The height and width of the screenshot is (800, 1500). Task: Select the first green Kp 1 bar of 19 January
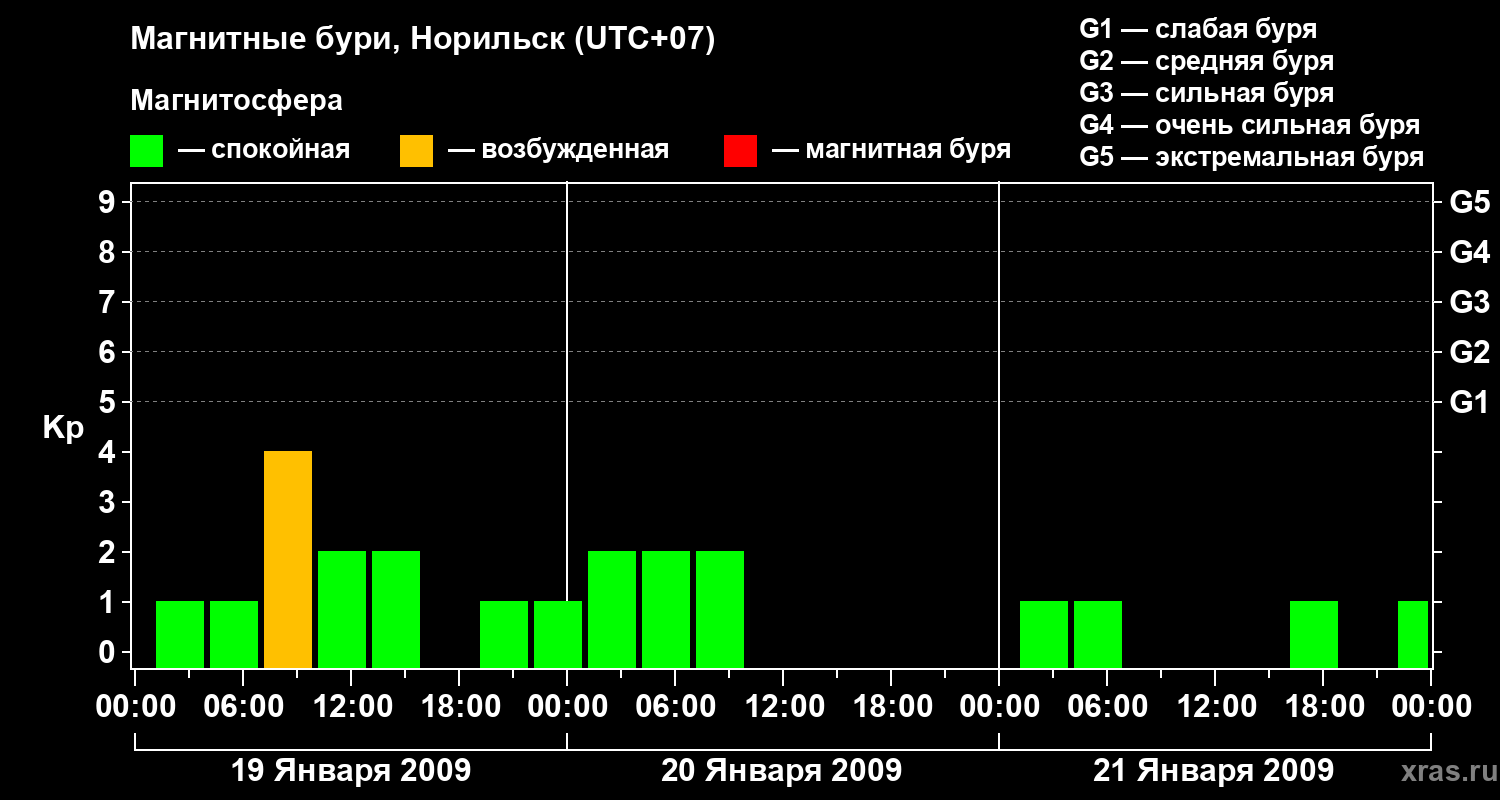tap(180, 634)
